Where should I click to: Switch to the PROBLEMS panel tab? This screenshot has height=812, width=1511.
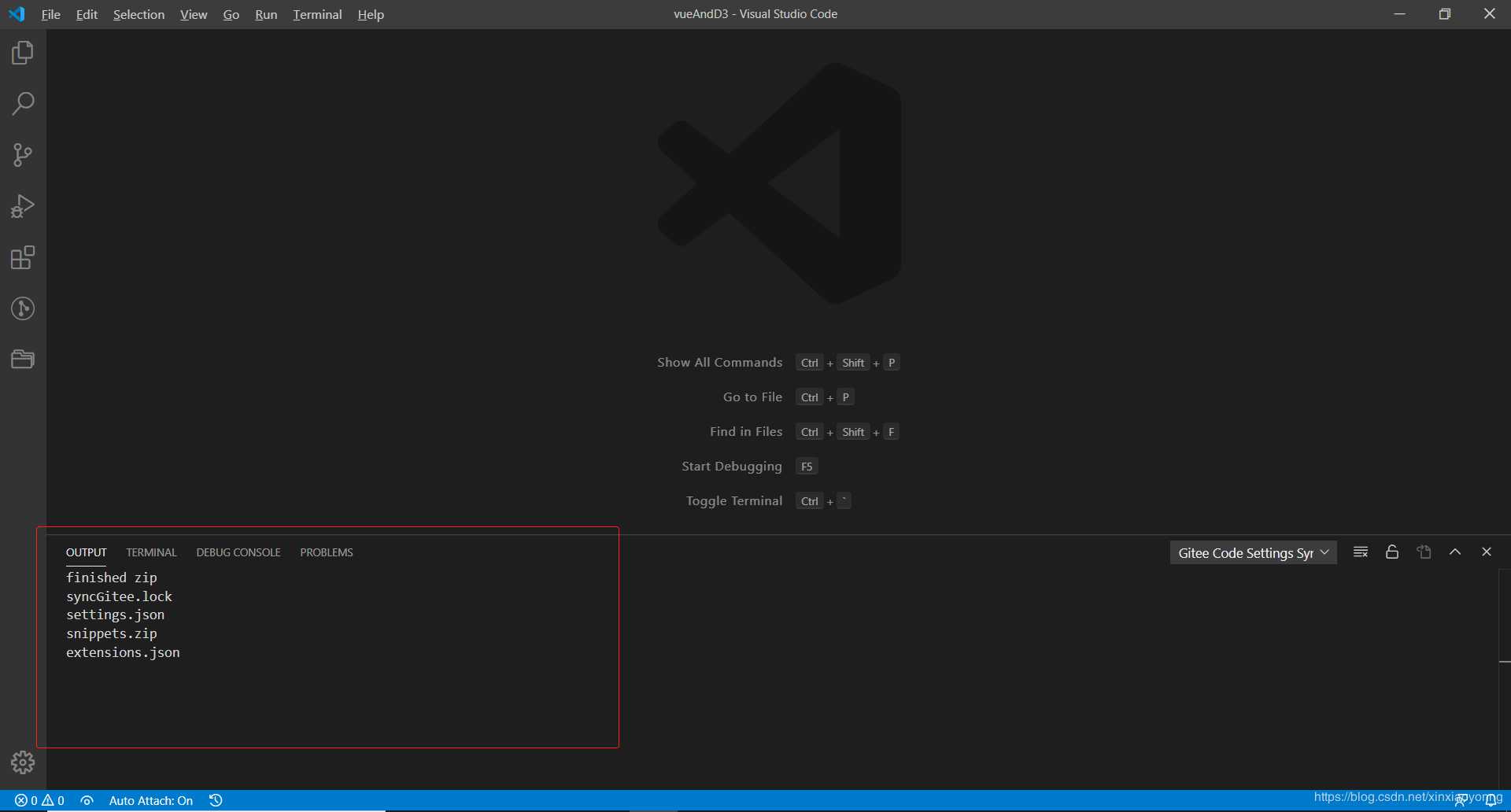pyautogui.click(x=327, y=552)
